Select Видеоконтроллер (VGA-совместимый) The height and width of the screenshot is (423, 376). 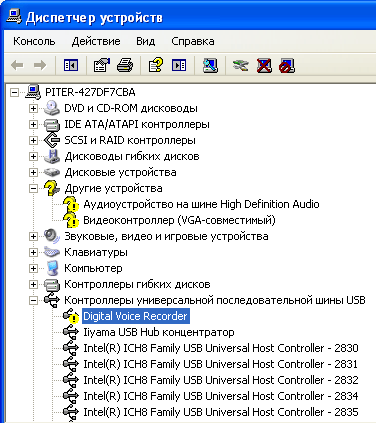179,220
